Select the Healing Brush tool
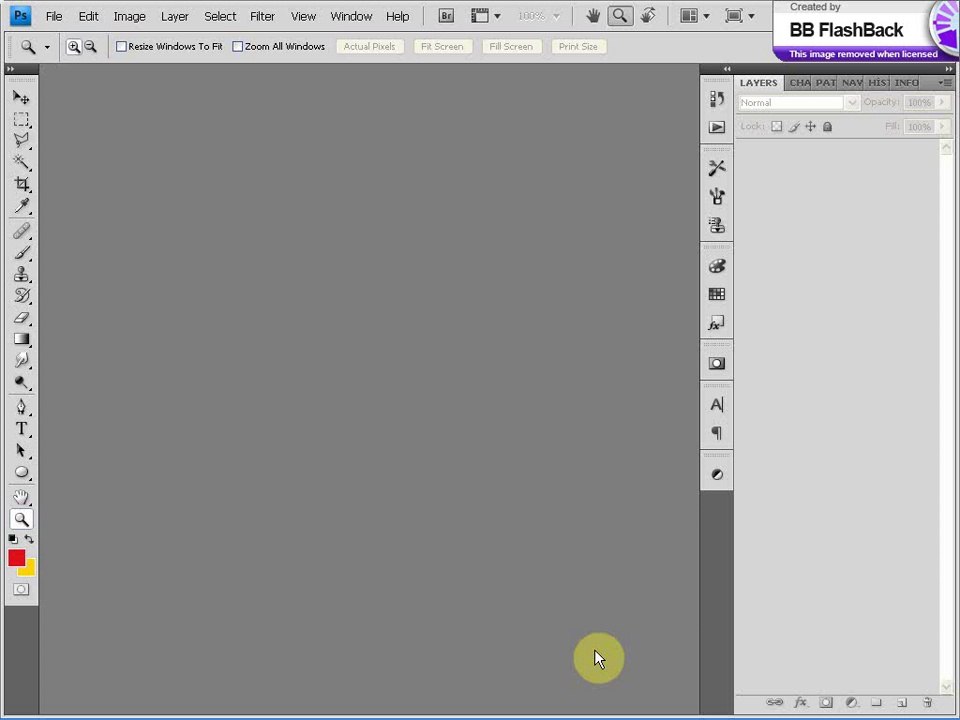Viewport: 960px width, 720px height. tap(21, 231)
